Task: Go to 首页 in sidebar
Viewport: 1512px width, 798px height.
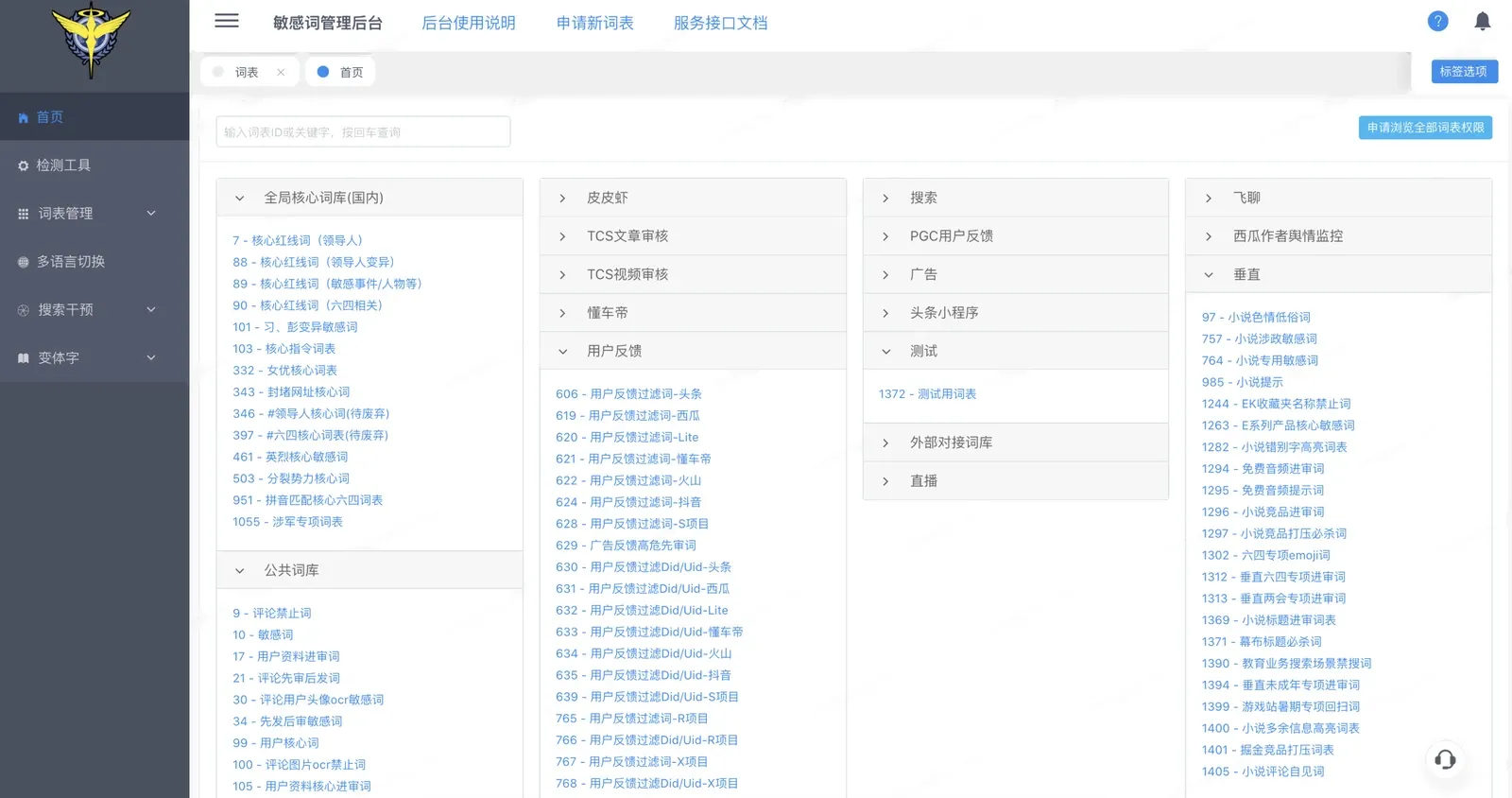Action: coord(94,117)
